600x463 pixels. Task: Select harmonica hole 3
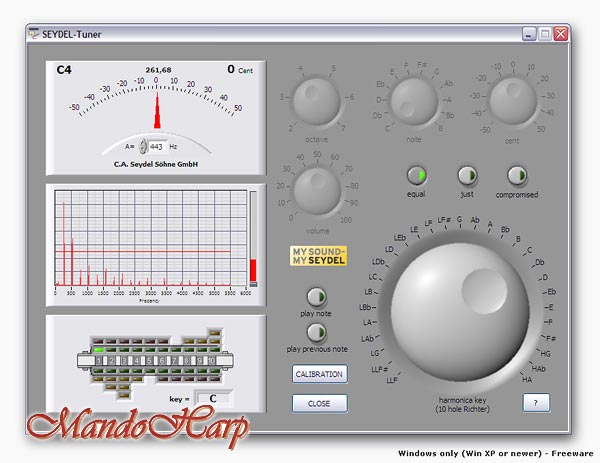[124, 360]
